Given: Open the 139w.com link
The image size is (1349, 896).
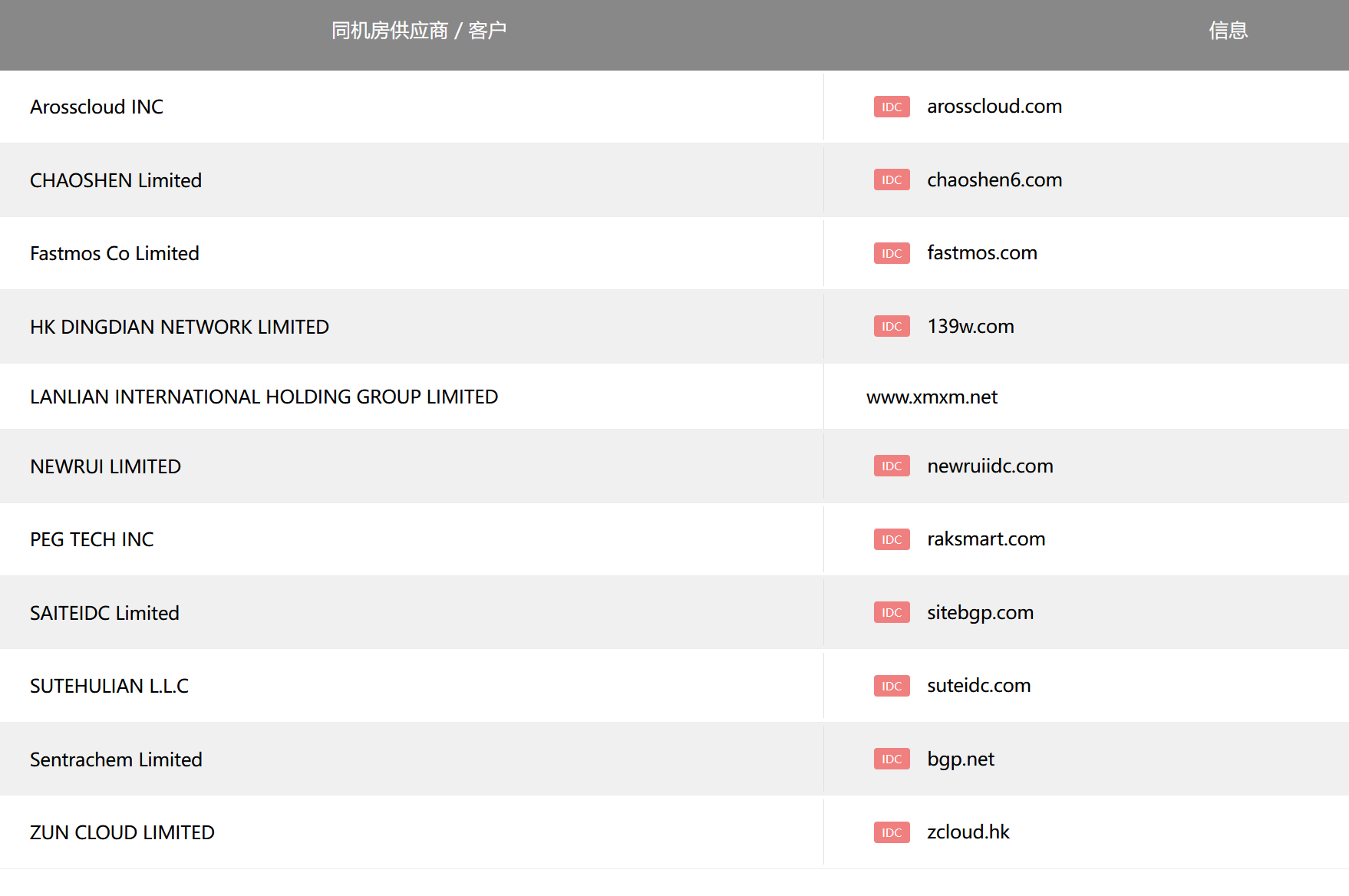Looking at the screenshot, I should pos(971,326).
